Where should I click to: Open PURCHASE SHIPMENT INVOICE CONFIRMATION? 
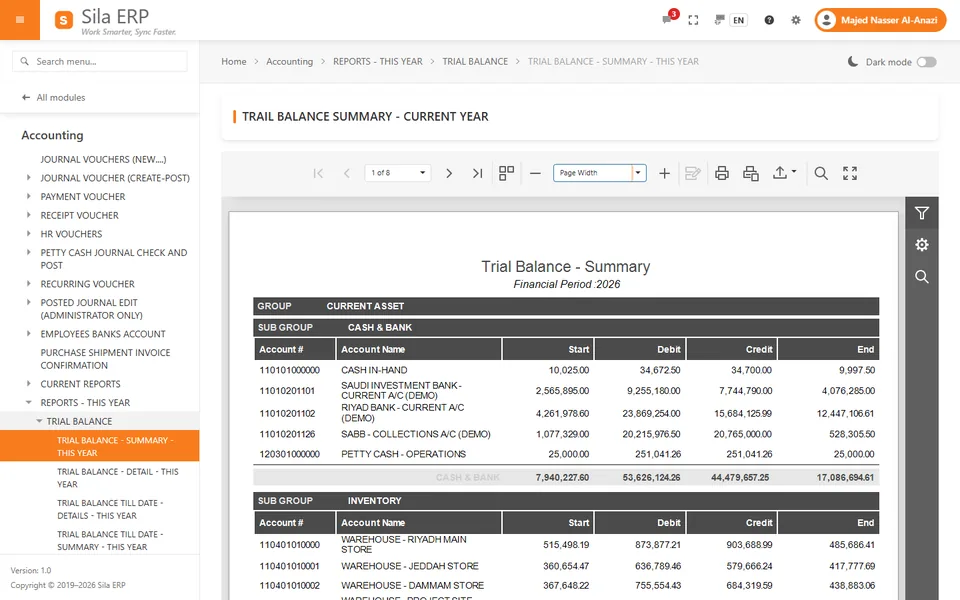105,359
